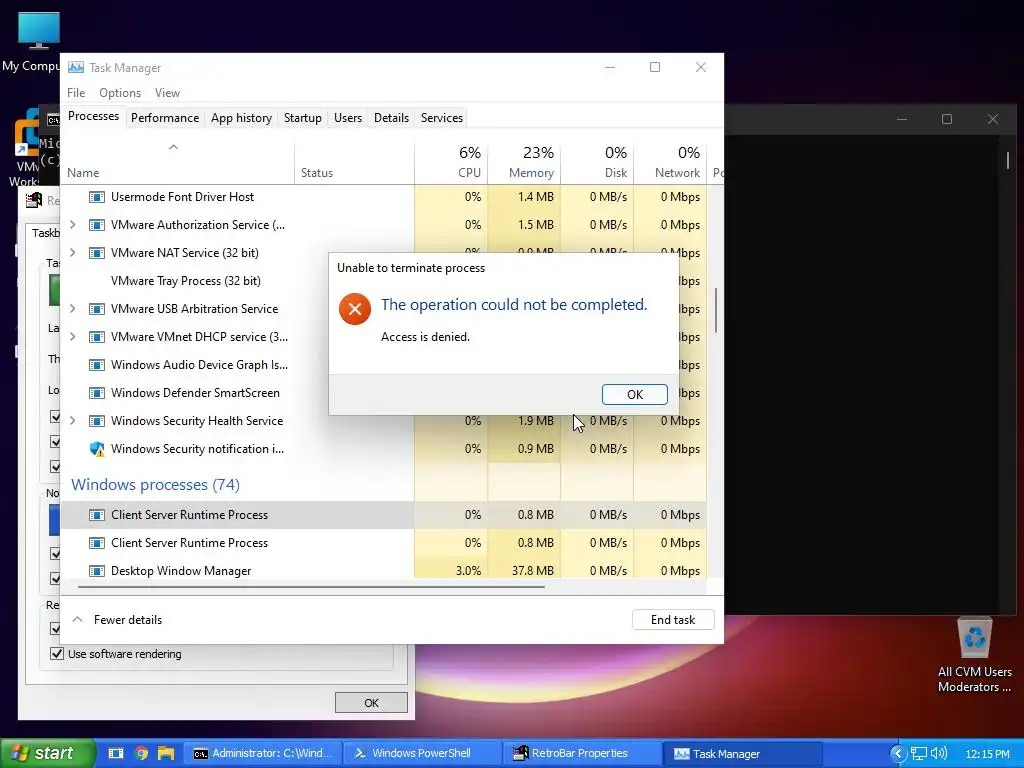Collapse Task Manager with Fewer details
The width and height of the screenshot is (1024, 768).
[x=118, y=620]
